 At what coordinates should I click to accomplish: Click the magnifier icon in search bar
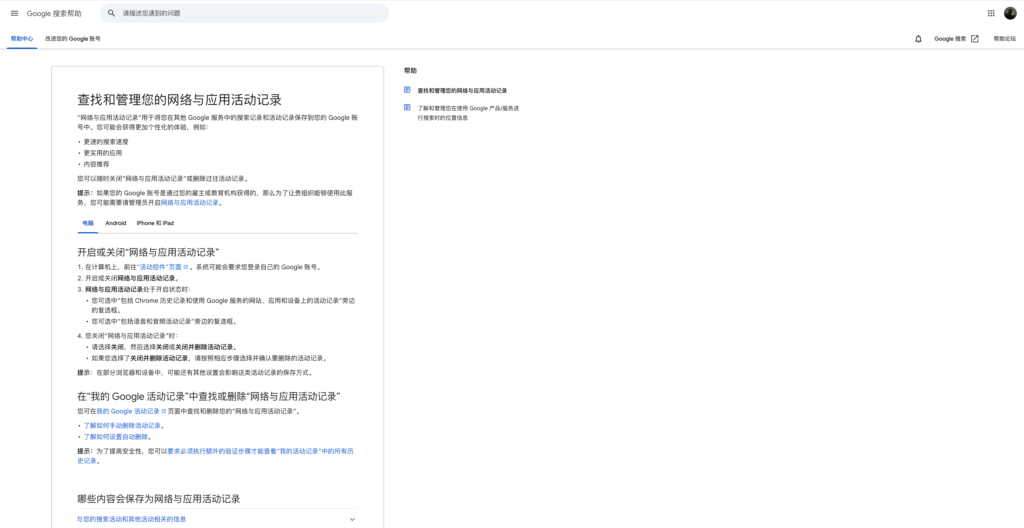click(111, 13)
